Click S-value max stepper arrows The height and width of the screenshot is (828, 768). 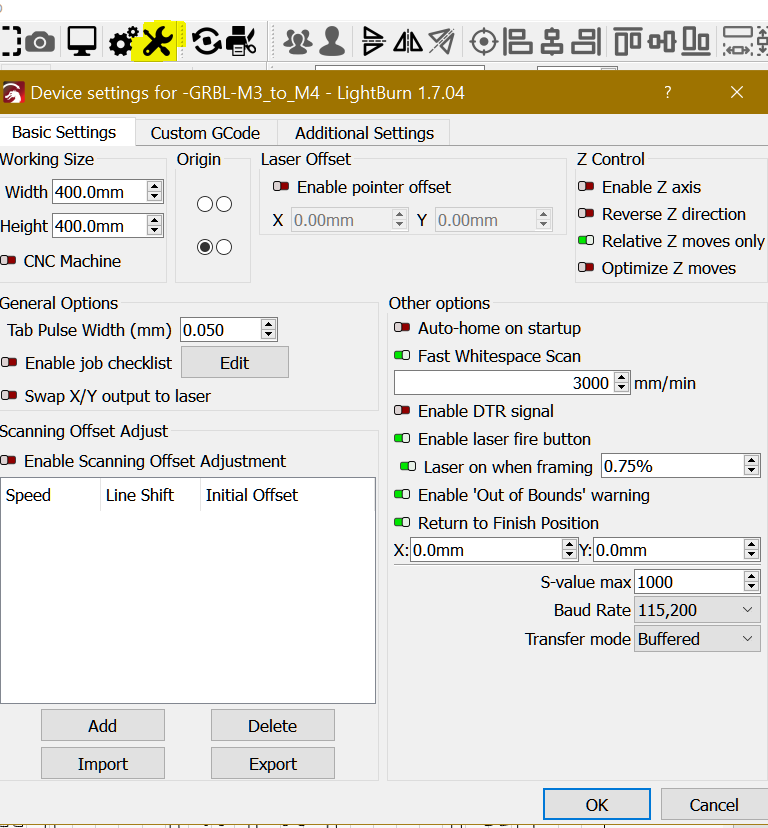(751, 581)
